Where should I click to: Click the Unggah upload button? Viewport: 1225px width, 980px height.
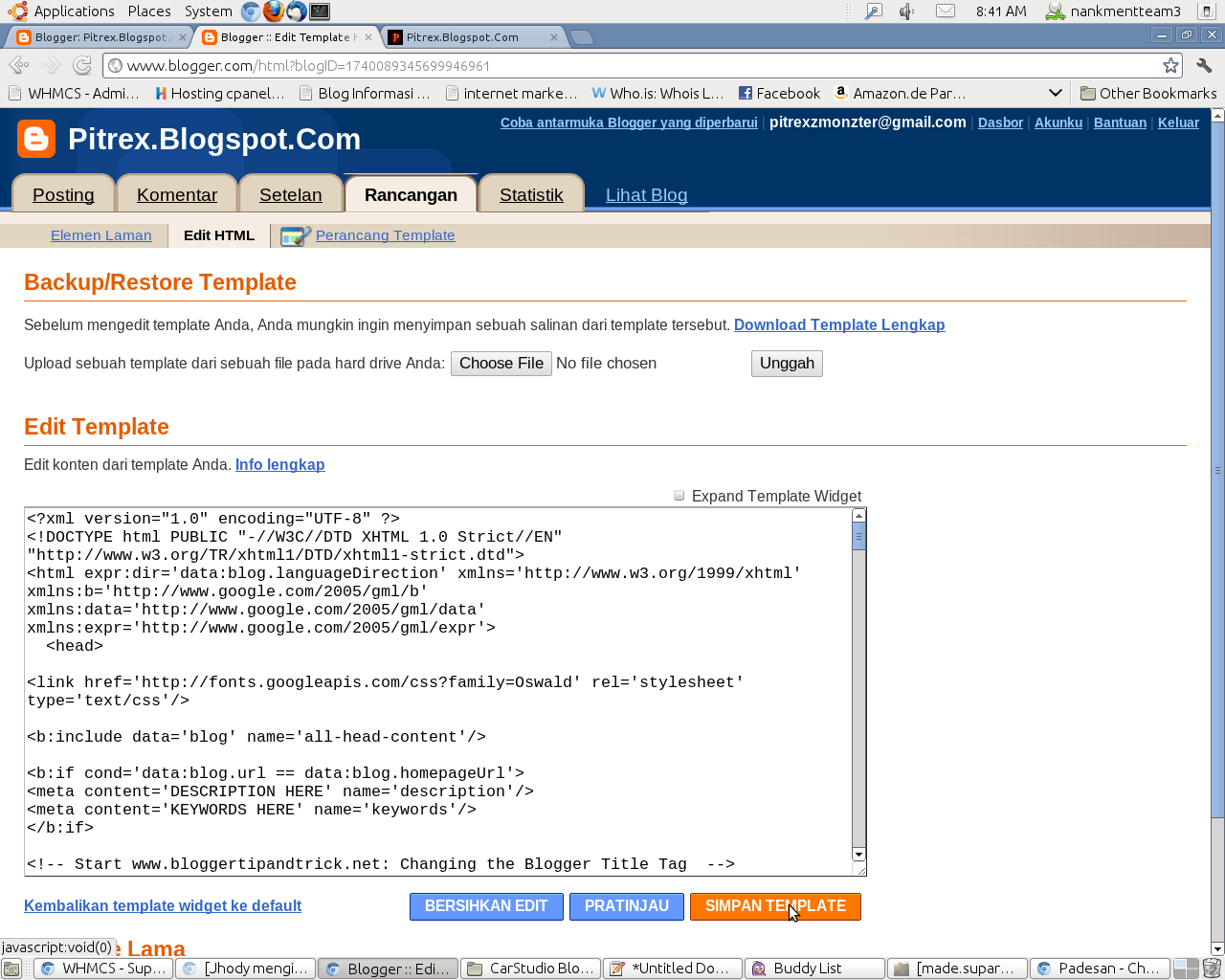pos(787,364)
